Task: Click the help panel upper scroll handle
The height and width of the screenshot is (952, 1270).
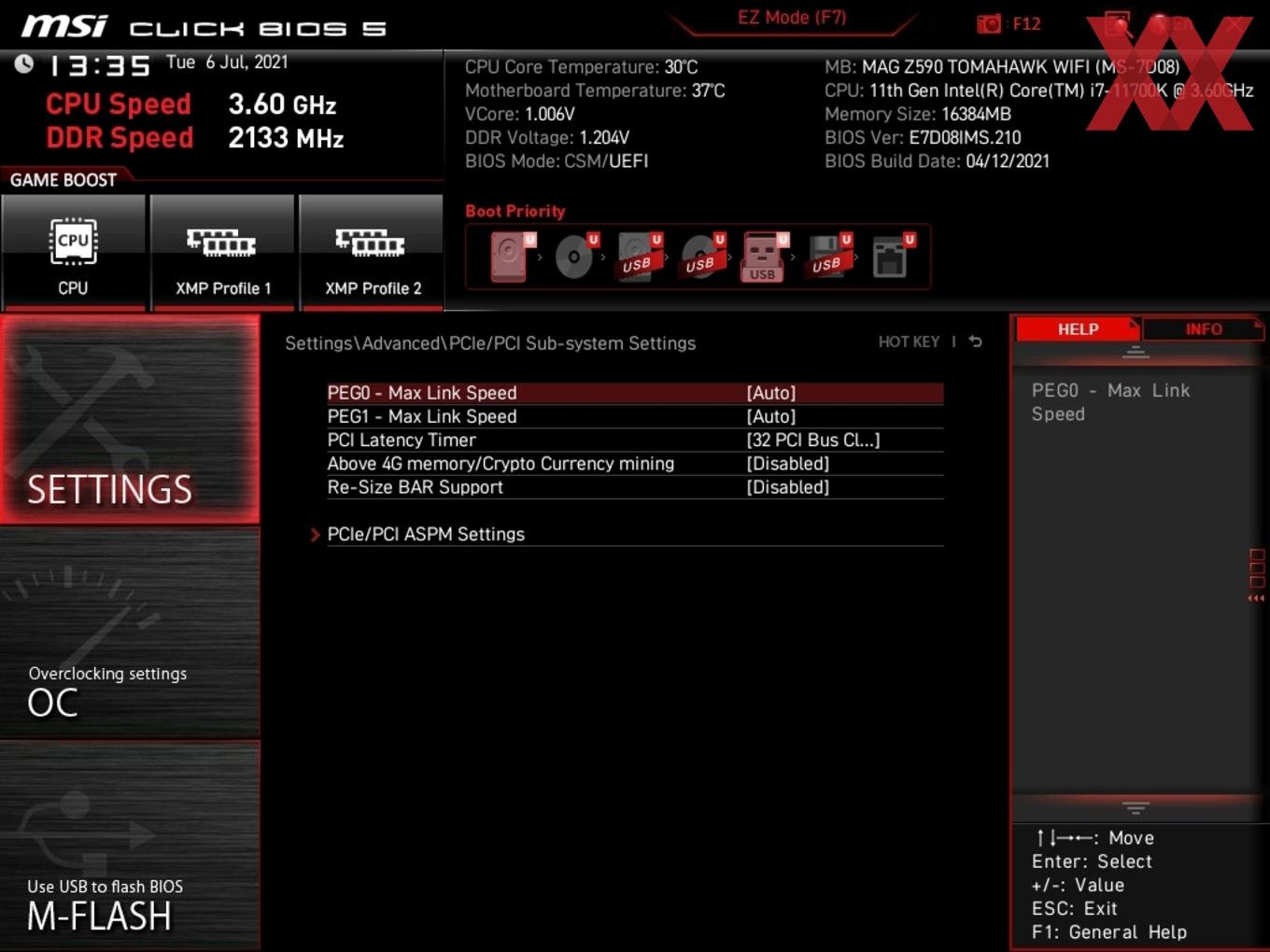Action: coord(1136,352)
